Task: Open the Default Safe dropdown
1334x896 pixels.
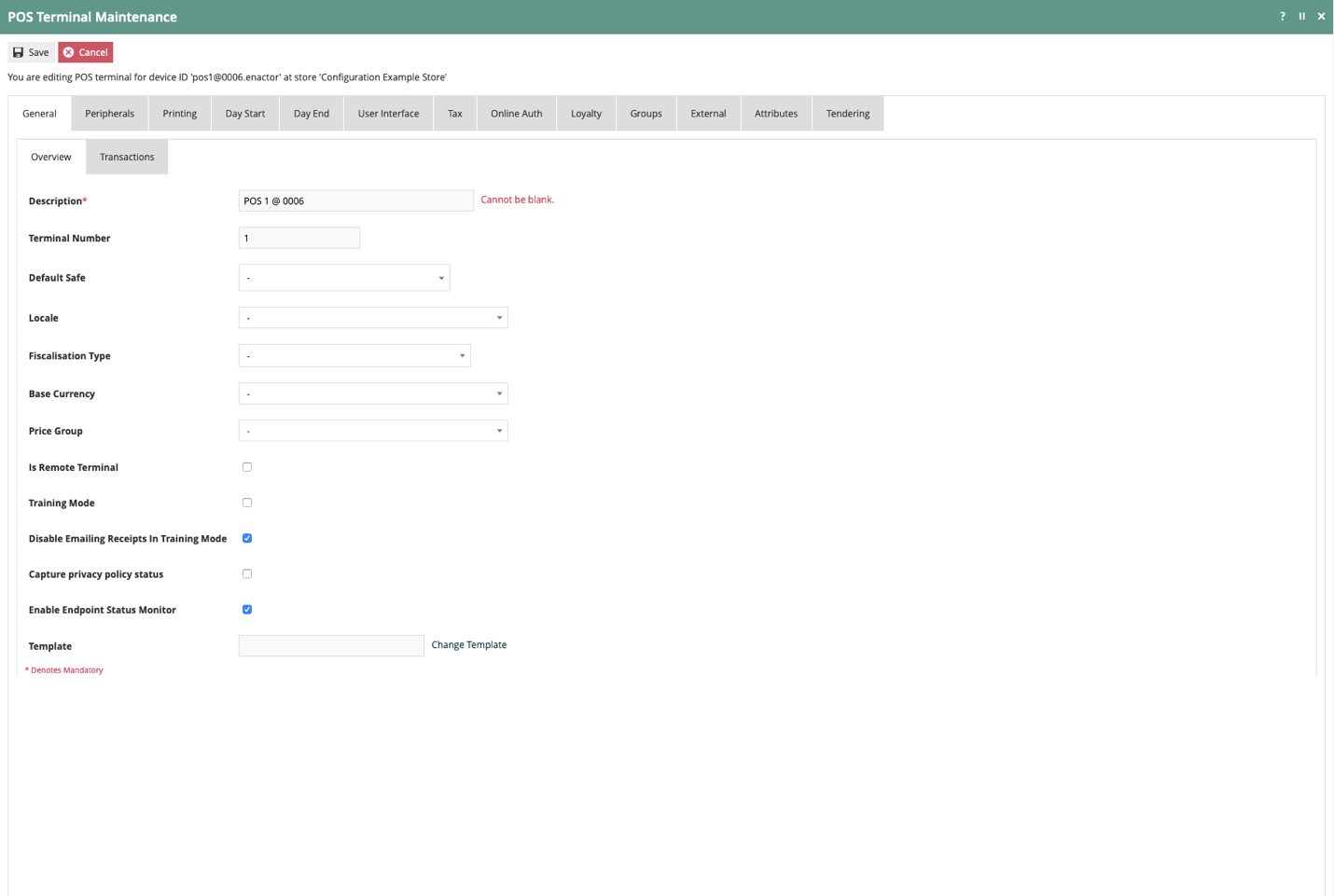Action: tap(344, 278)
